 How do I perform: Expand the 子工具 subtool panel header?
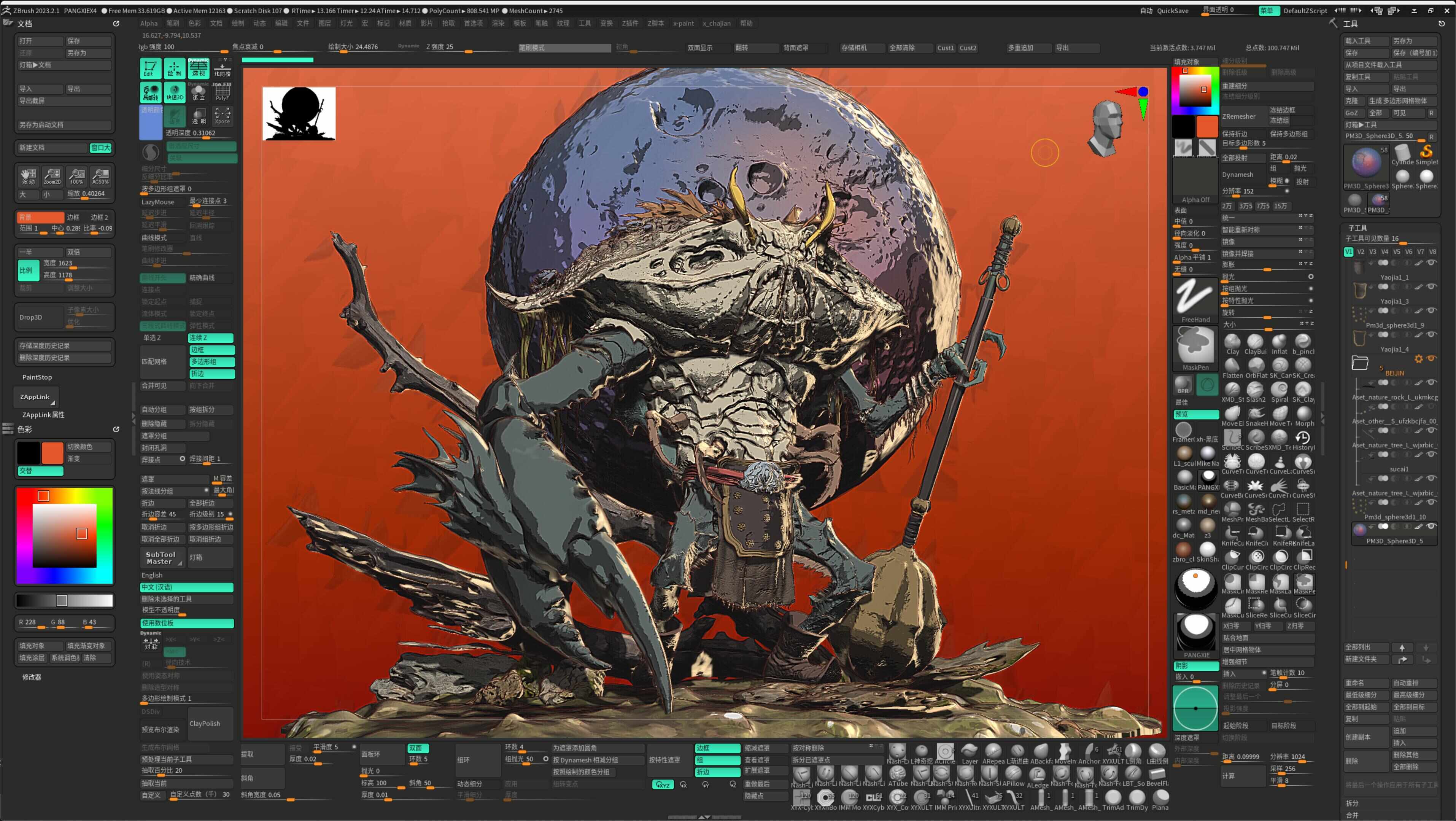click(1357, 228)
